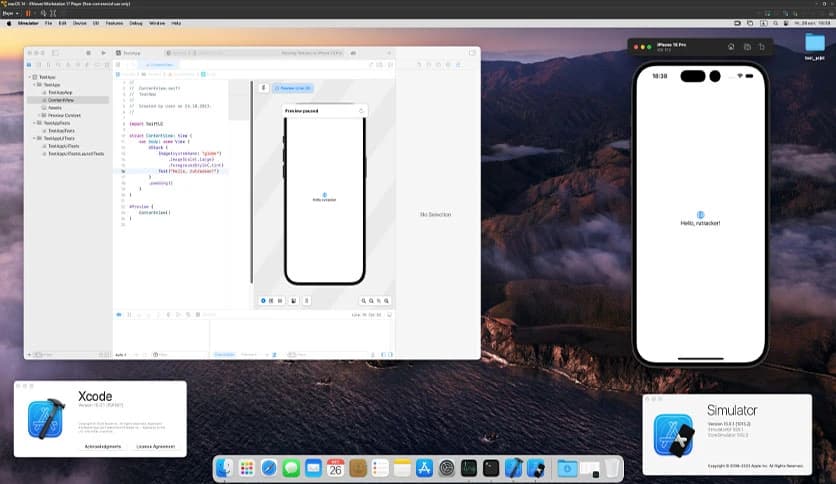This screenshot has height=484, width=836.
Task: Open Trash from the Dock
Action: [x=612, y=469]
